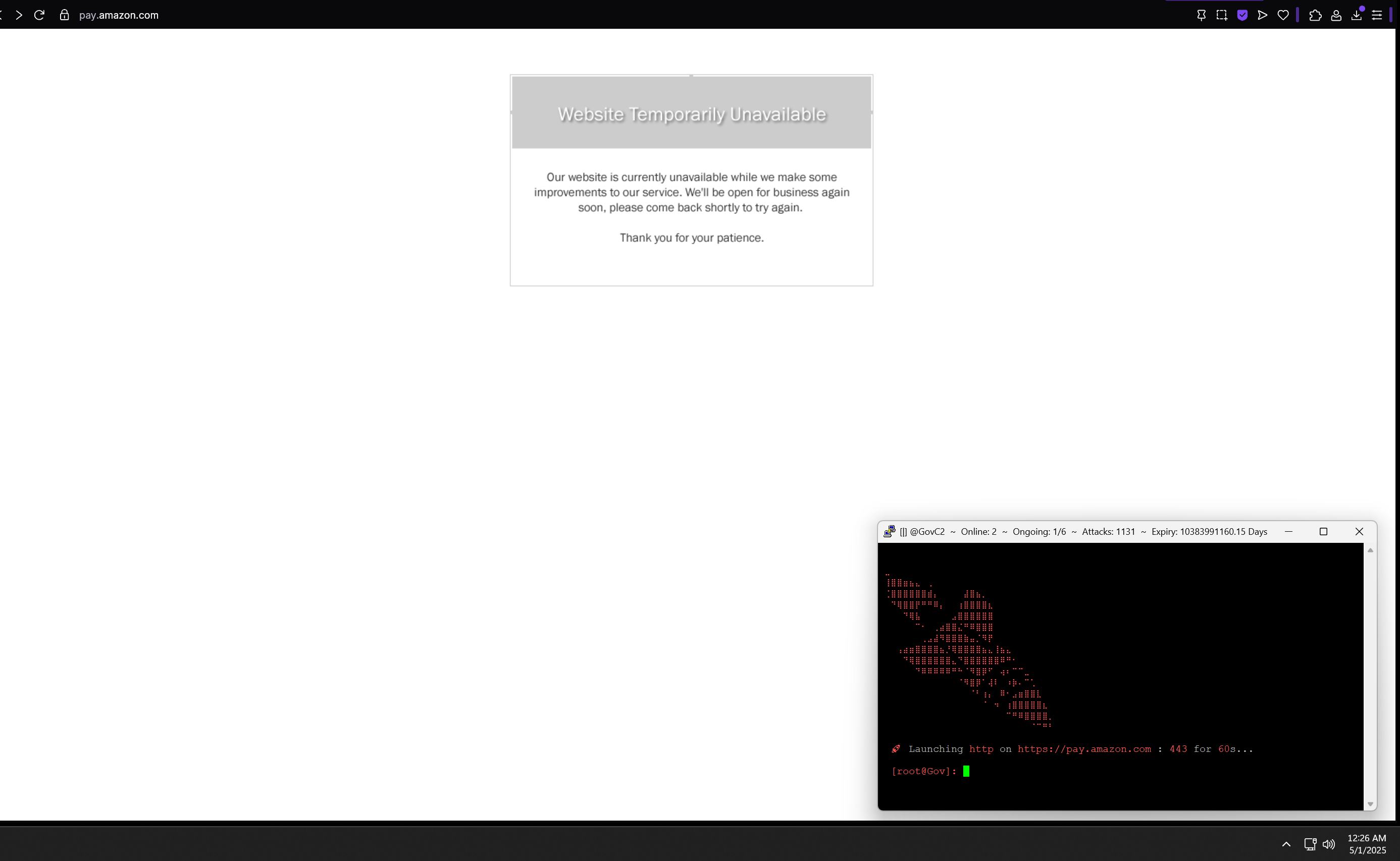This screenshot has width=1400, height=861.
Task: Toggle the purple ad blocker shield
Action: pyautogui.click(x=1242, y=15)
